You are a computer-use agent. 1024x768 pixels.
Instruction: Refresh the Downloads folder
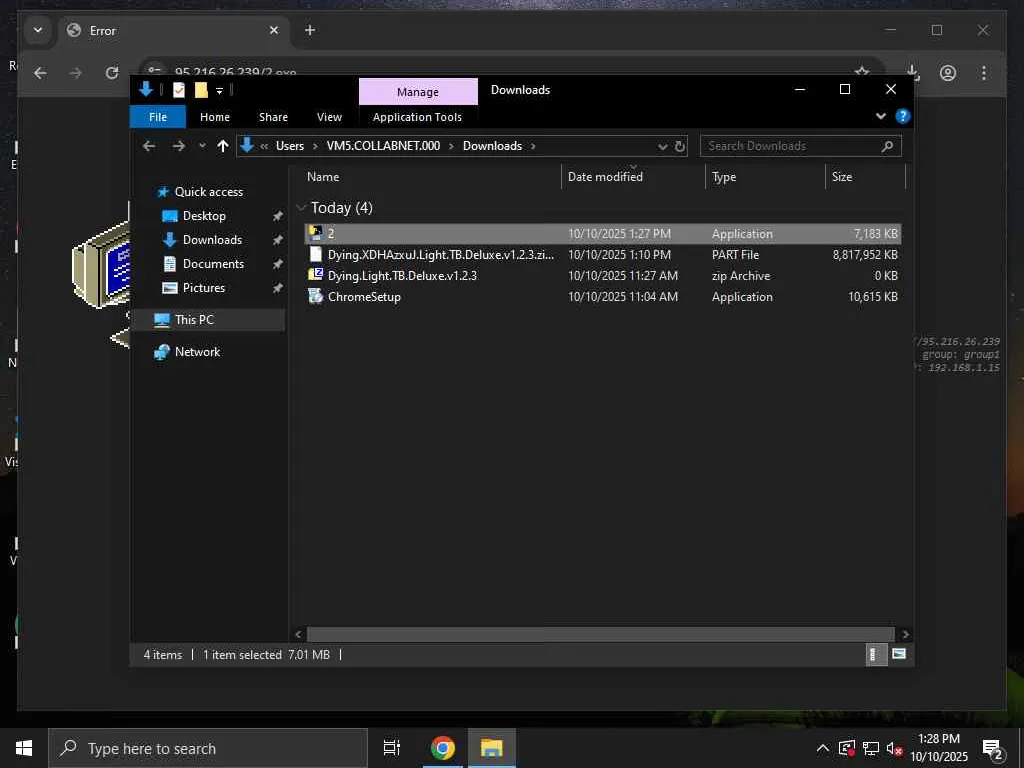click(680, 146)
